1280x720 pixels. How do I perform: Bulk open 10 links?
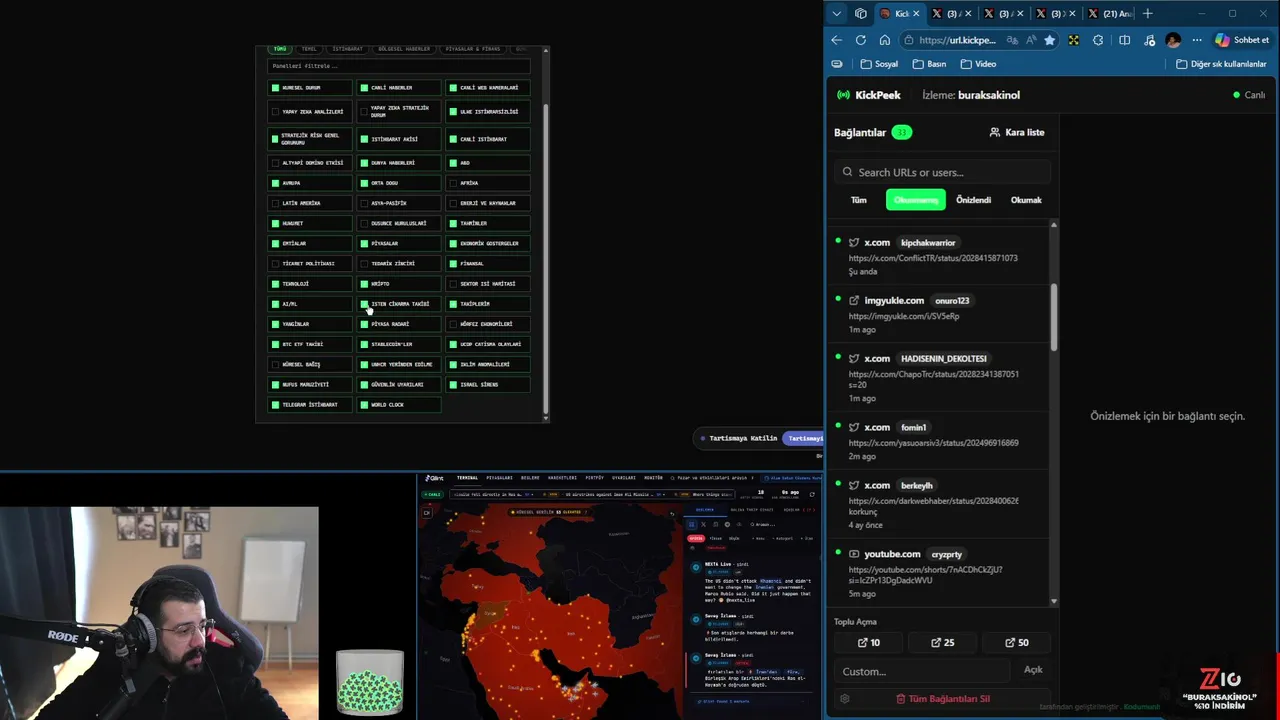(869, 643)
